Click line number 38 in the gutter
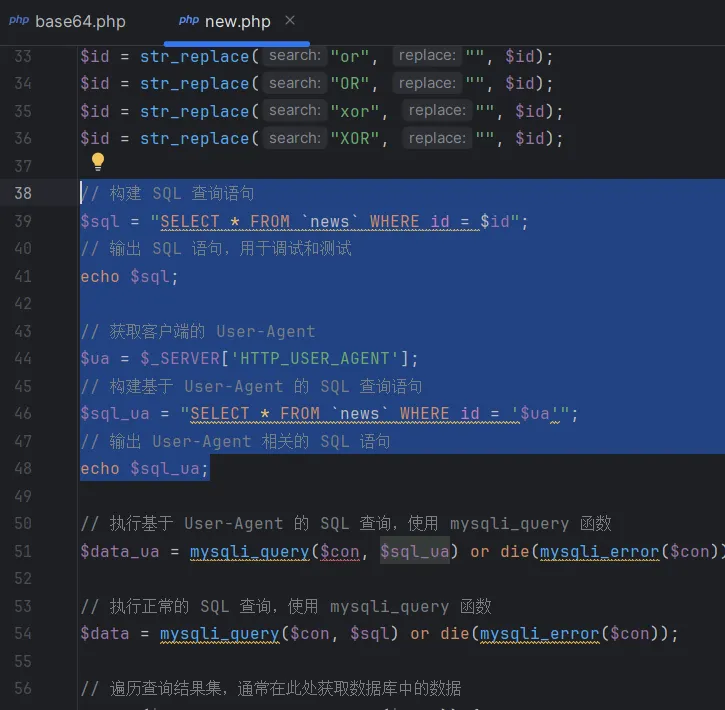This screenshot has height=710, width=725. [23, 194]
